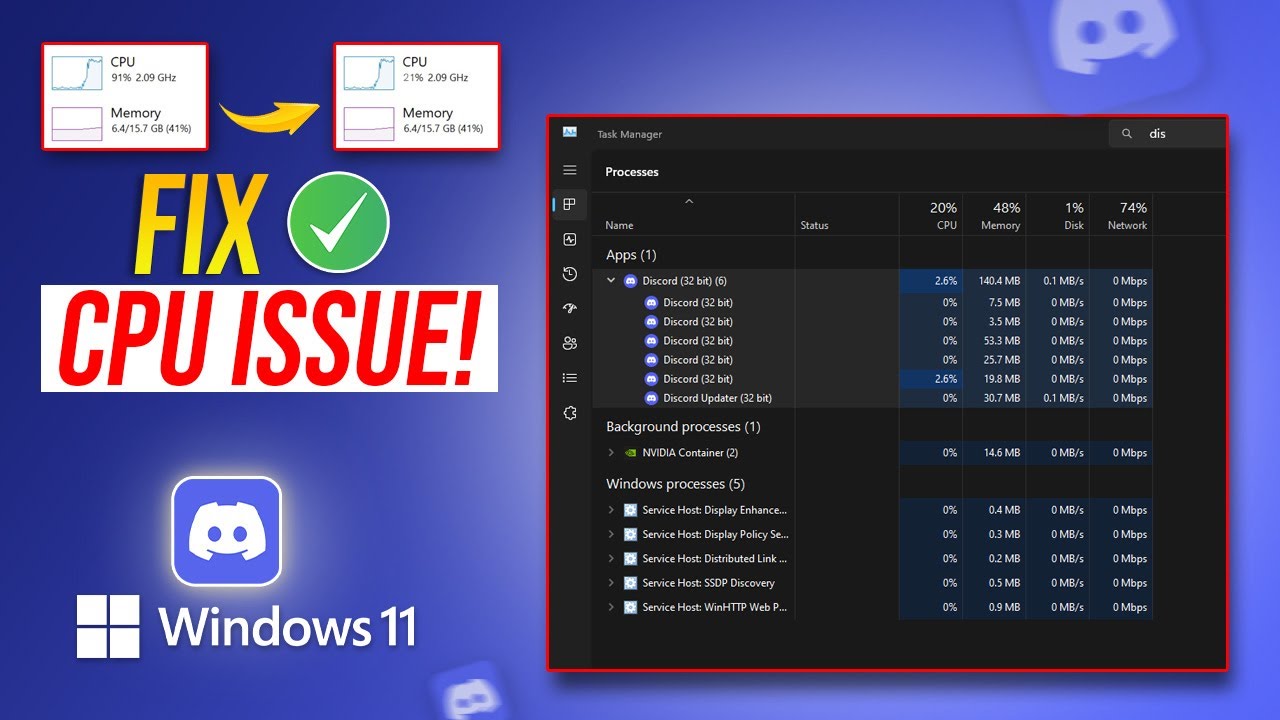Click the 'Apps (1)' group heading
The height and width of the screenshot is (720, 1280).
tap(631, 255)
